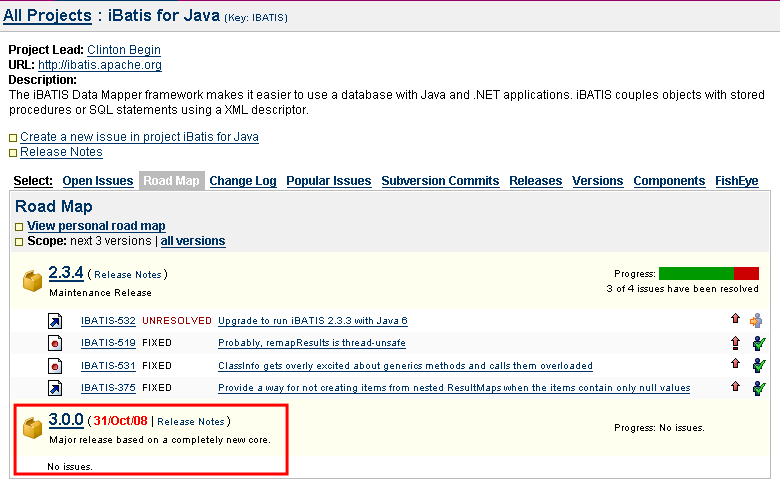780x484 pixels.
Task: Open issue key IBATIS-532
Action: click(x=108, y=321)
